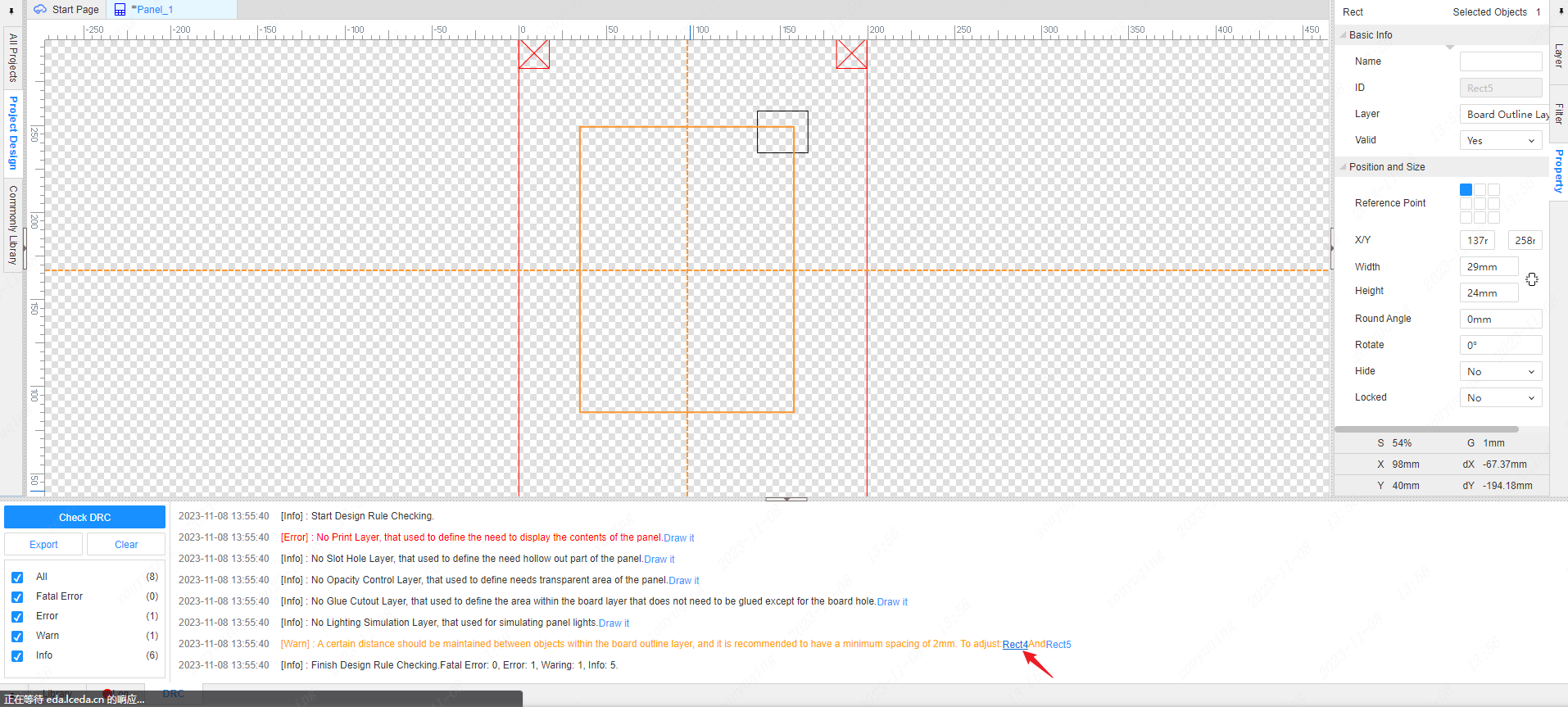Screen dimensions: 1568x707
Task: Toggle the Fatal Error filter checkbox
Action: tap(17, 597)
